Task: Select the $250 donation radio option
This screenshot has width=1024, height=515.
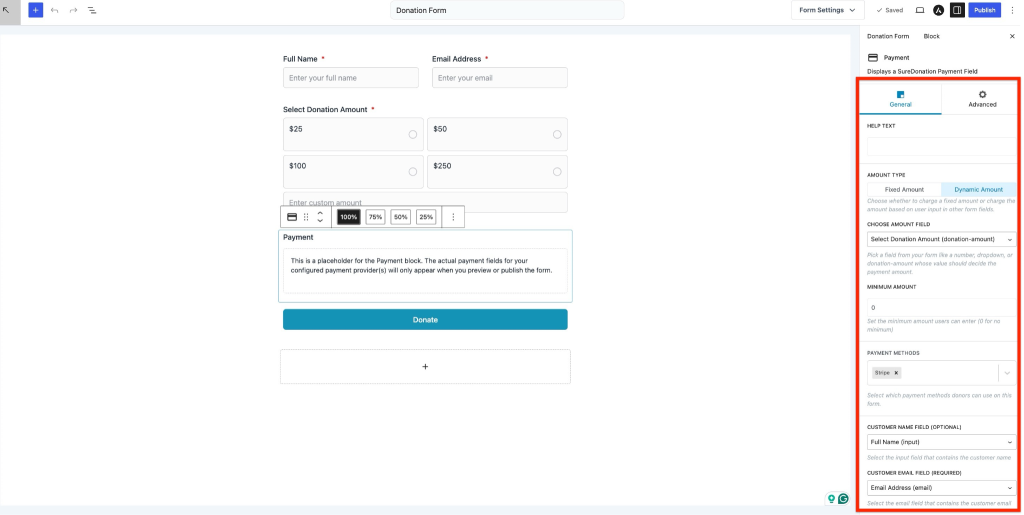Action: [557, 172]
